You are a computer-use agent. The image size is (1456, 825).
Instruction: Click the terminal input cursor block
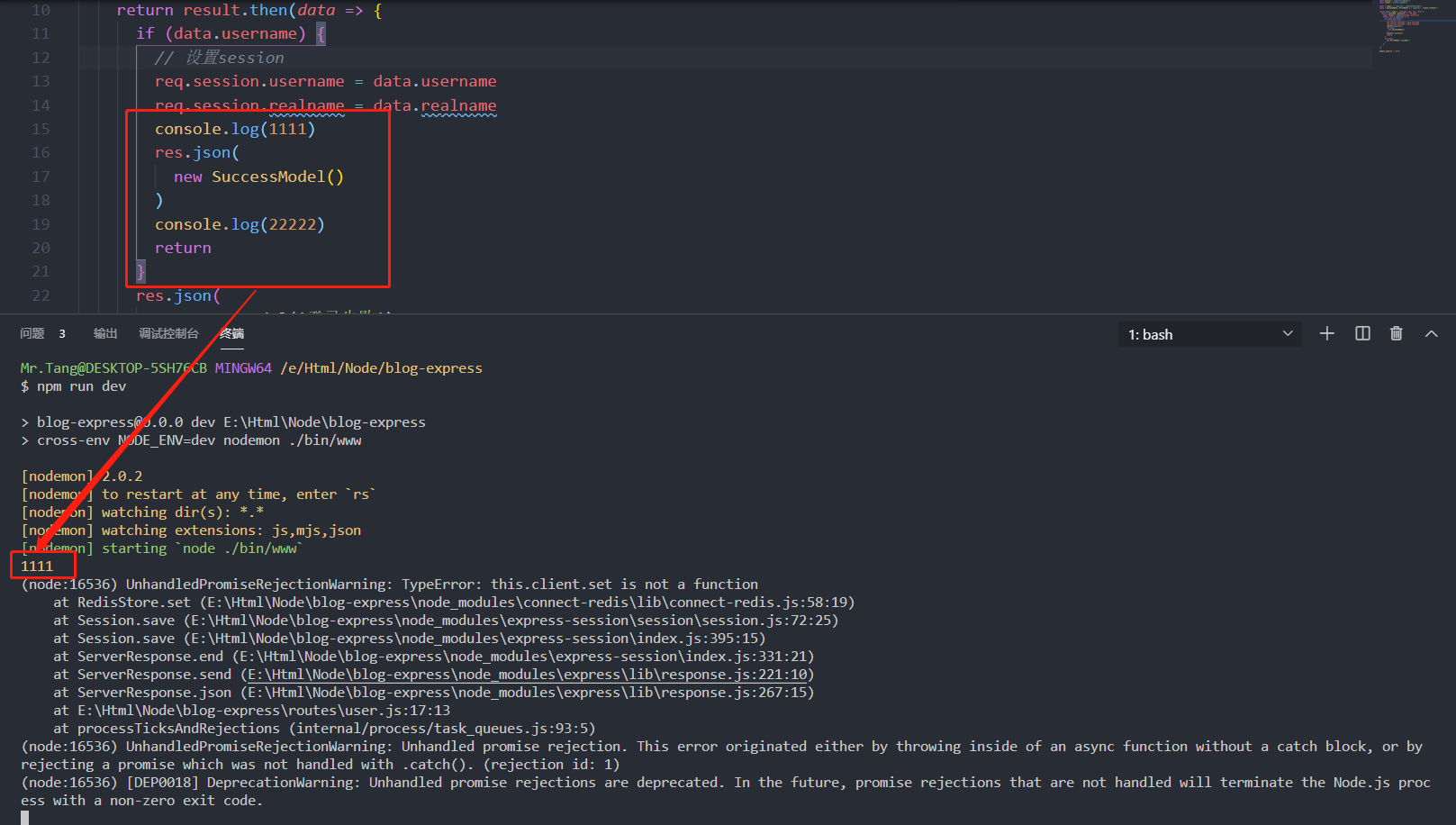point(25,818)
